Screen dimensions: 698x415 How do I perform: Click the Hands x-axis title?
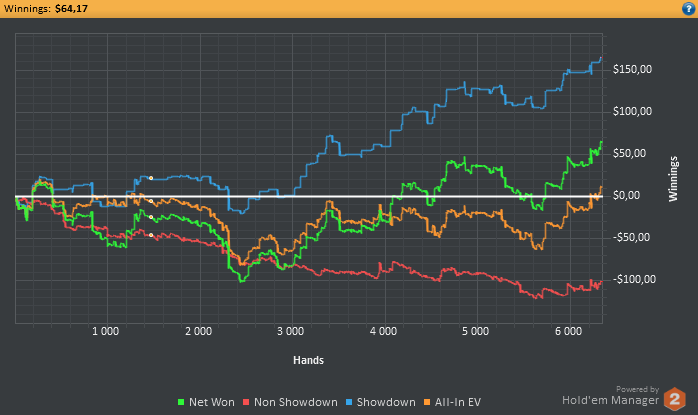[x=308, y=360]
